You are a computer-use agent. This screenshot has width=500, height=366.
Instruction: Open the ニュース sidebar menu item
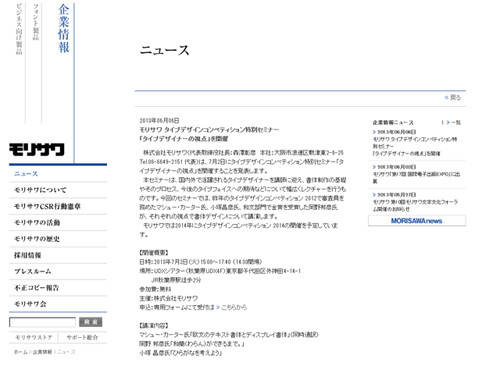pos(26,174)
